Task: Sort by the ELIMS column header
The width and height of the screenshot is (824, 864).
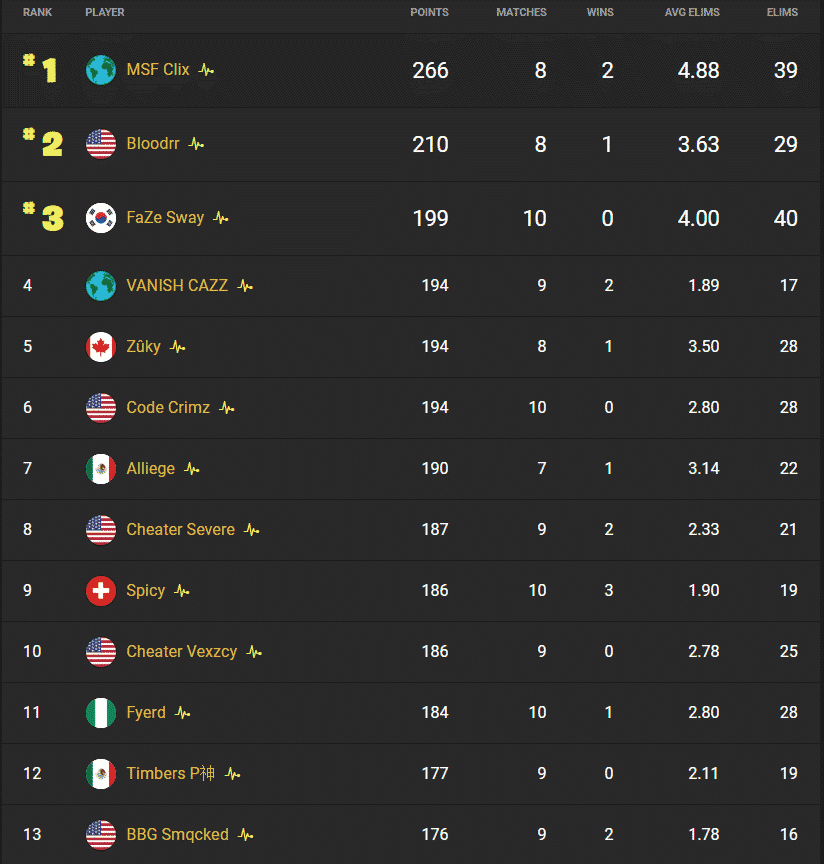Action: (x=783, y=12)
